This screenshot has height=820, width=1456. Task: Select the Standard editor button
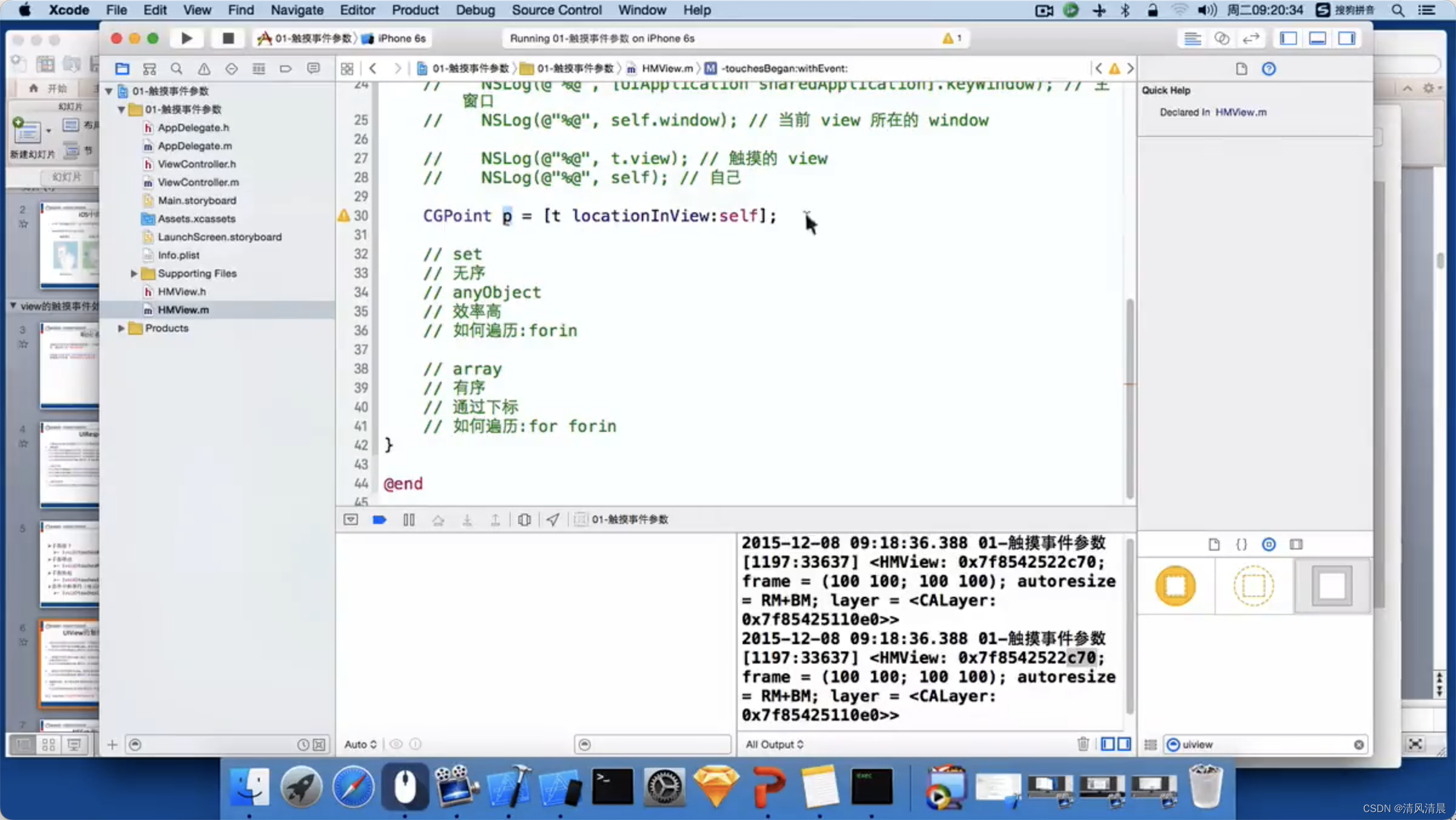click(x=1192, y=39)
